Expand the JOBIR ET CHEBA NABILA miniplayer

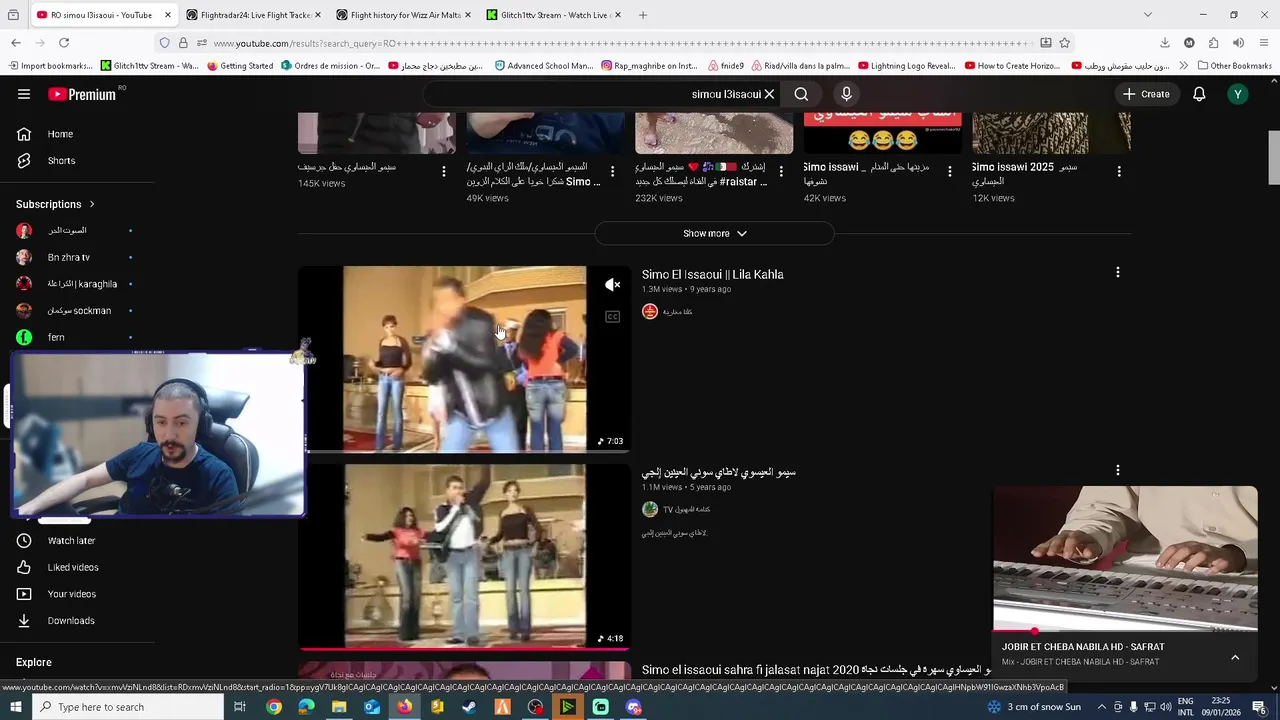[x=1235, y=657]
